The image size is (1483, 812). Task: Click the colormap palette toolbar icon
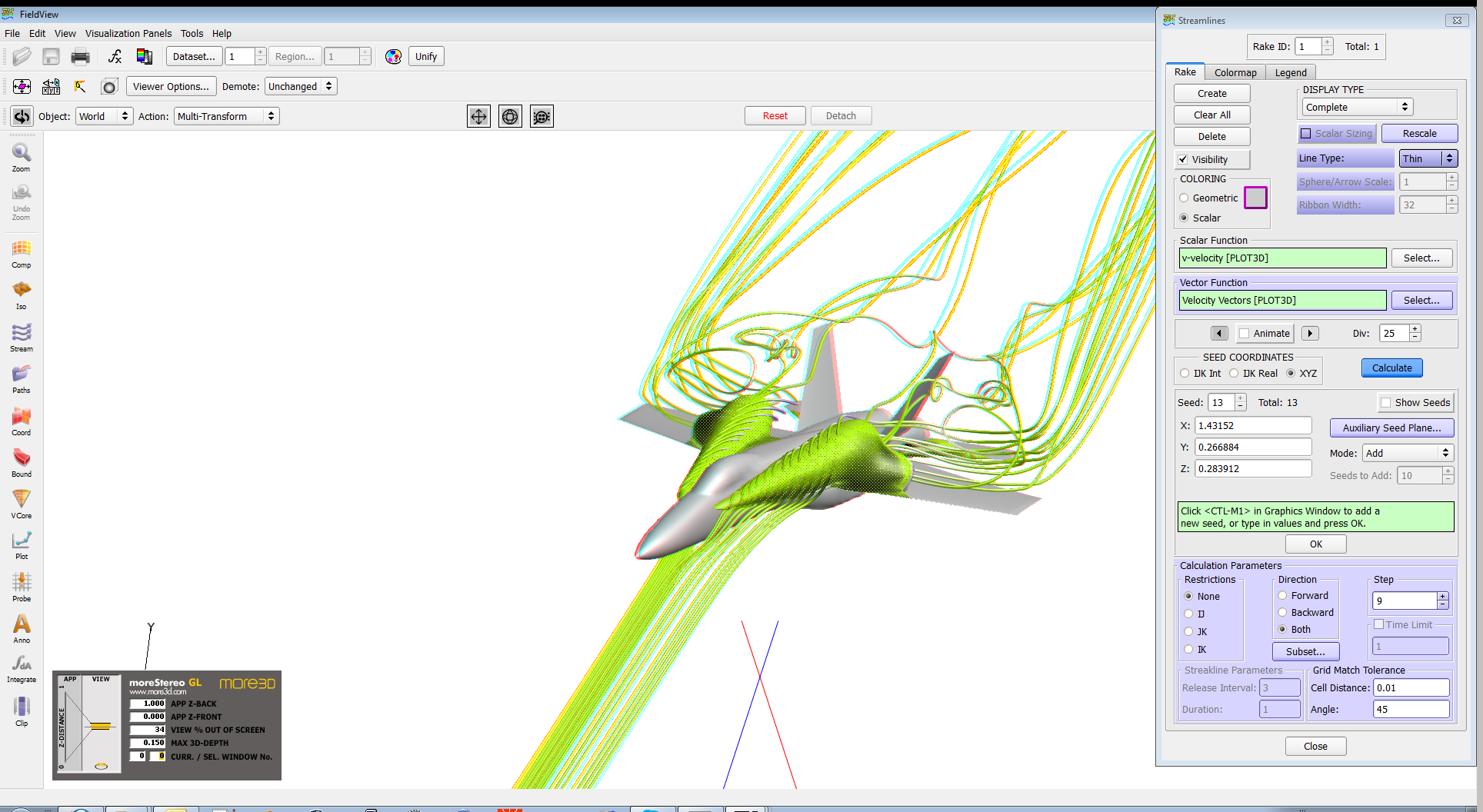click(x=144, y=56)
